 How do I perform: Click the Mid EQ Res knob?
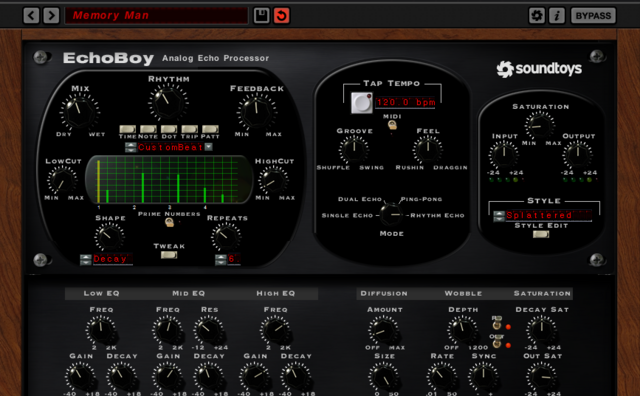pyautogui.click(x=209, y=330)
